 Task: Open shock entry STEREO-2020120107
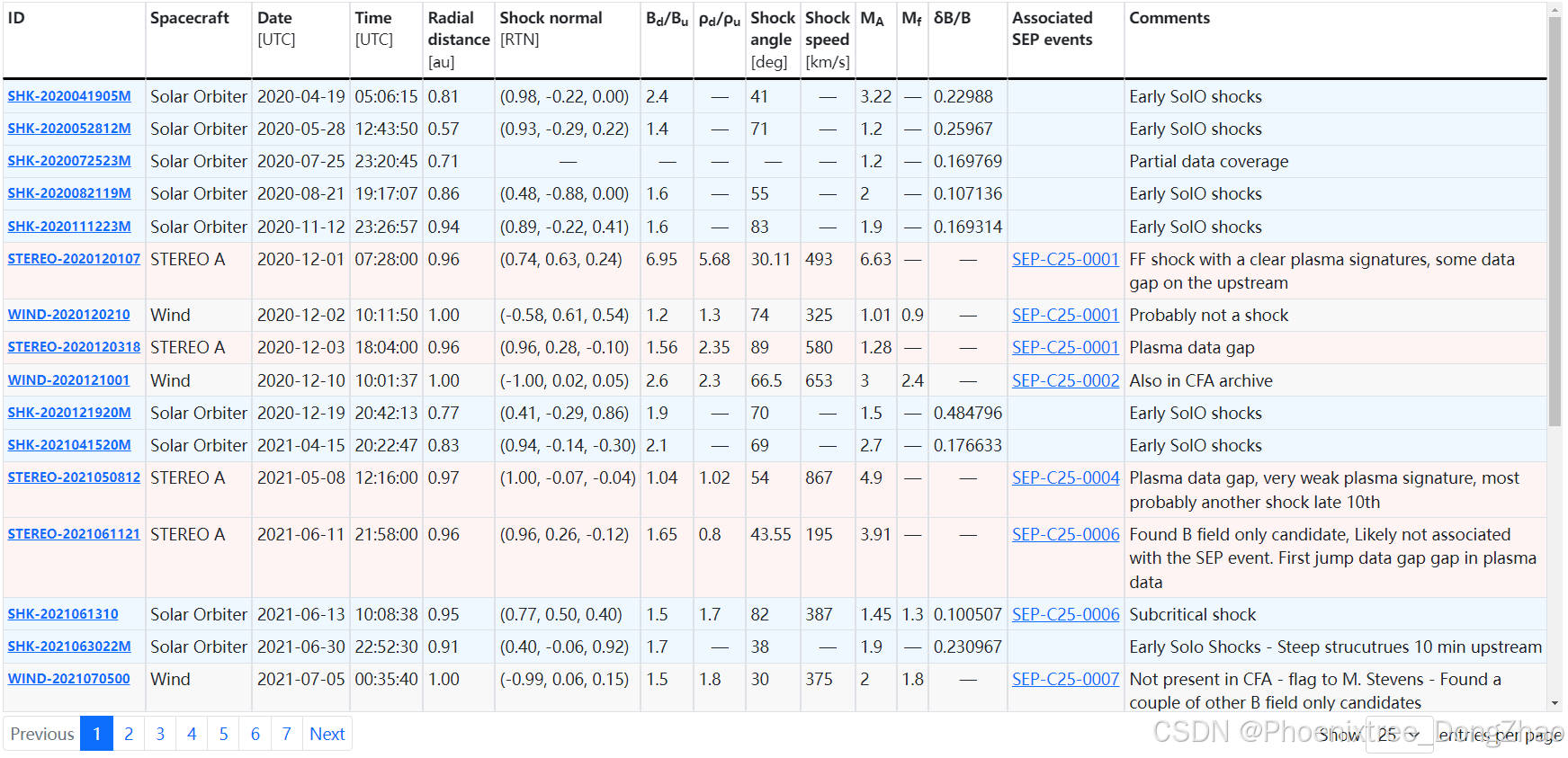point(74,259)
